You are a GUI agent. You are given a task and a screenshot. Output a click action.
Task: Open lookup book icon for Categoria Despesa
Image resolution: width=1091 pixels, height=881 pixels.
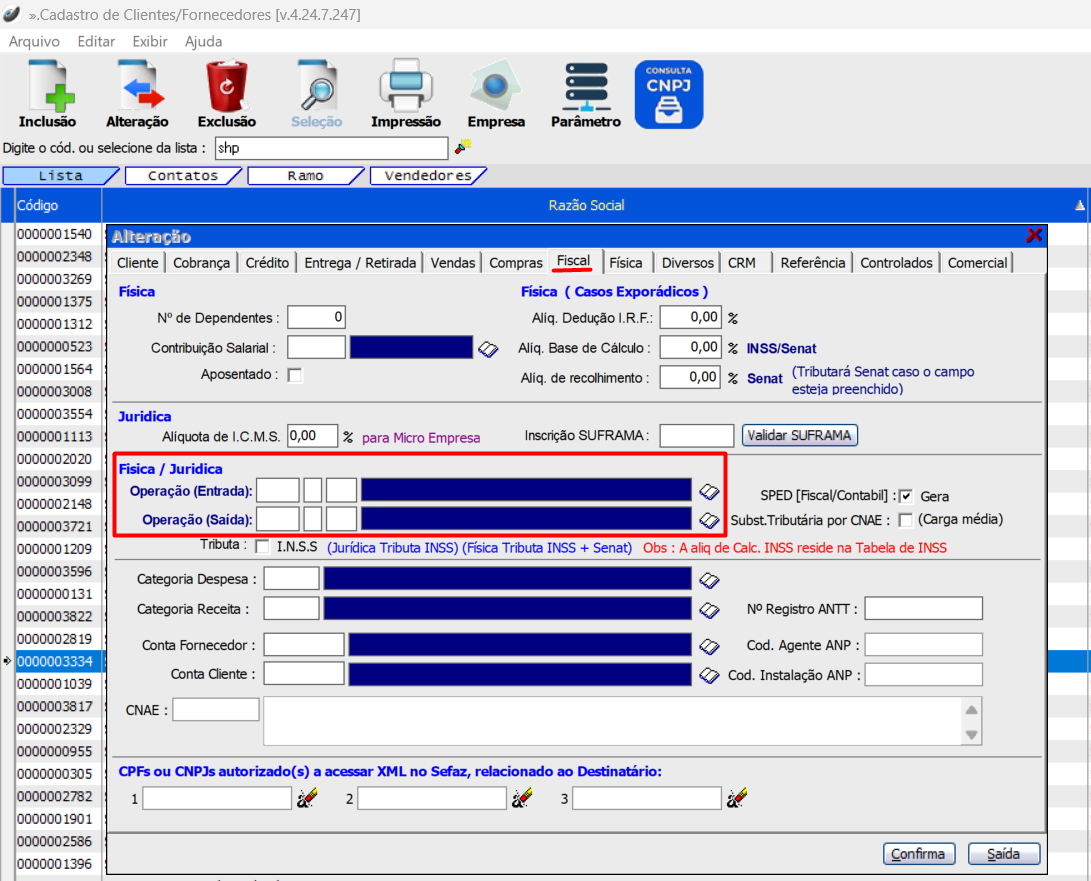(x=709, y=580)
